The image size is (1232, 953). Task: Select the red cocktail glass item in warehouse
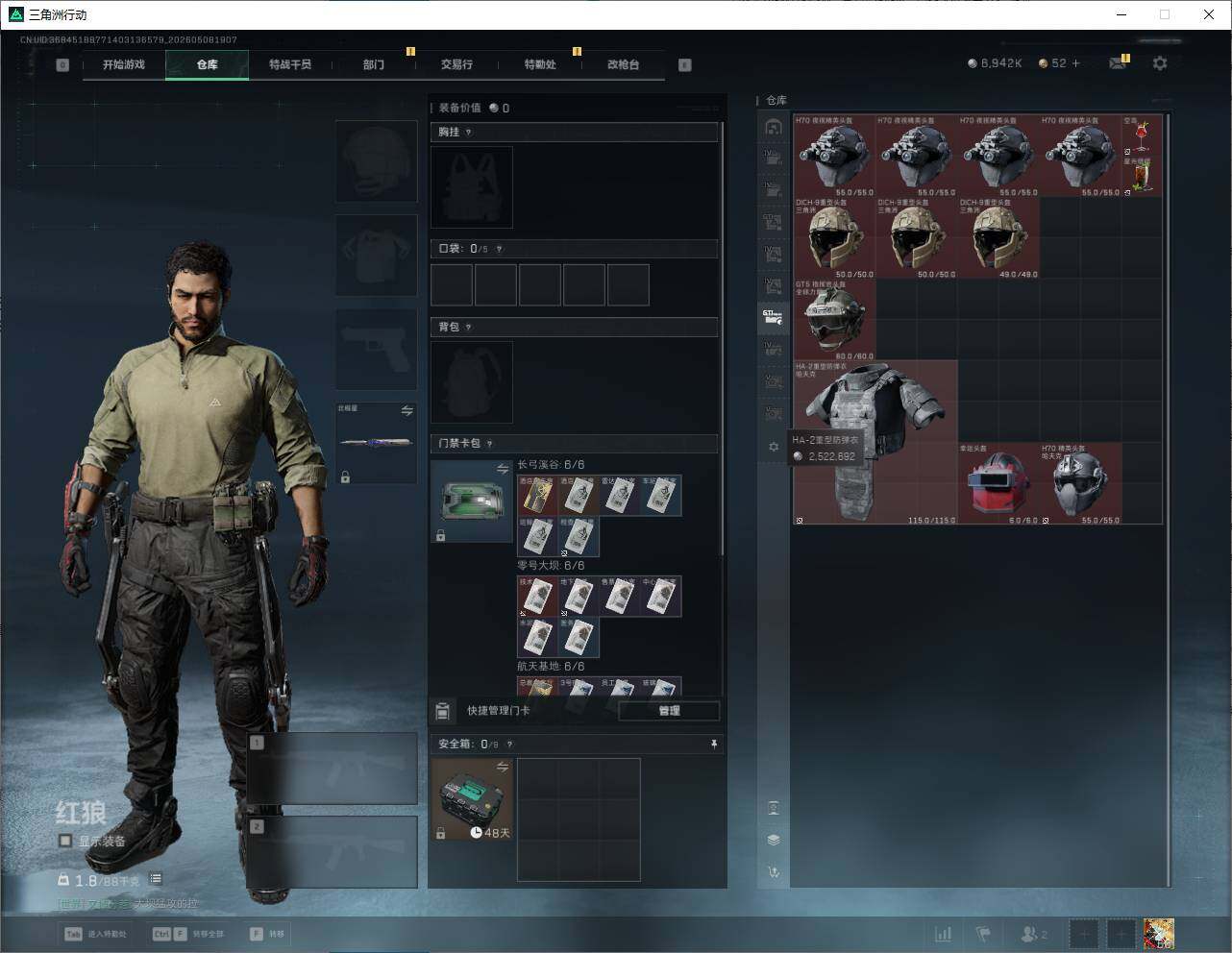pos(1142,136)
